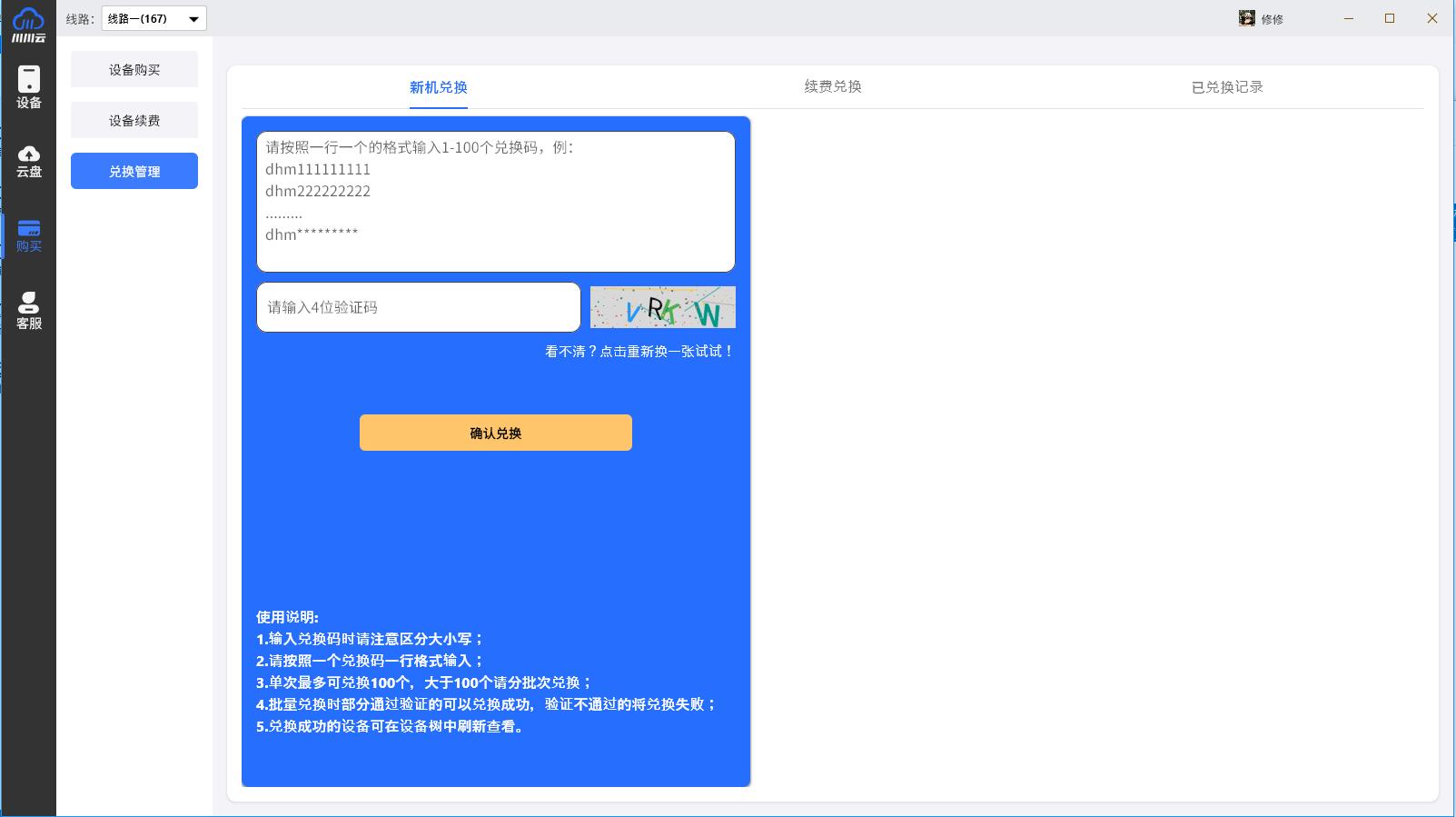Click the username 修修 in title bar
The image size is (1456, 817).
pyautogui.click(x=1272, y=19)
